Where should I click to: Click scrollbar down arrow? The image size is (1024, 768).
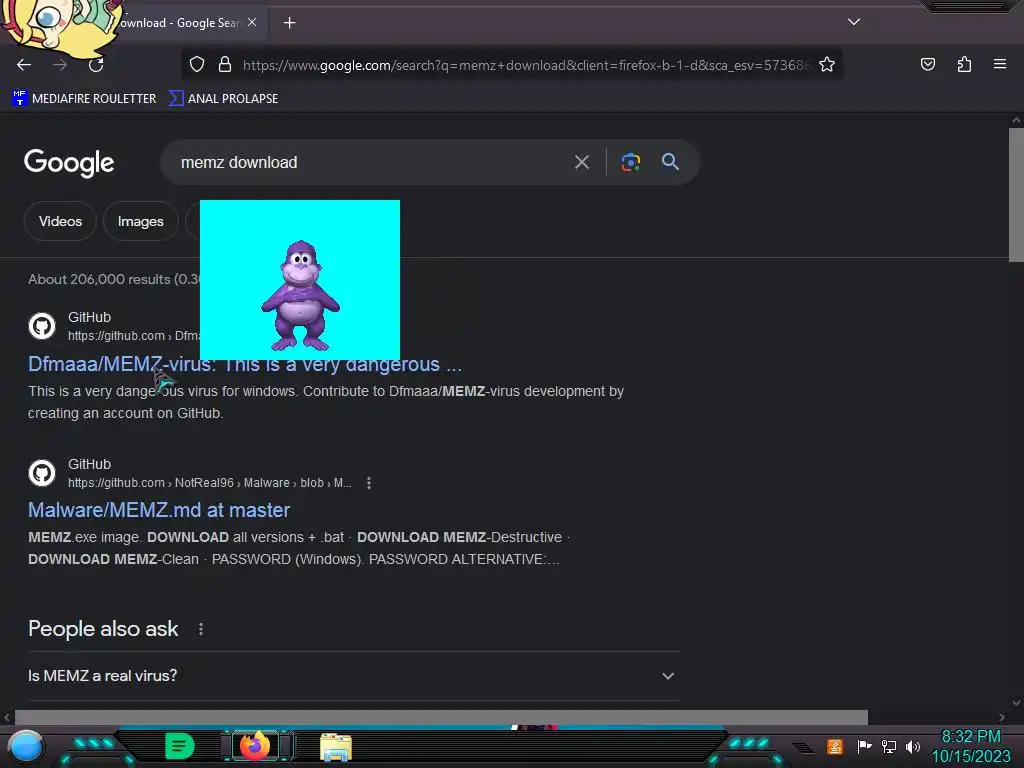pos(1016,703)
